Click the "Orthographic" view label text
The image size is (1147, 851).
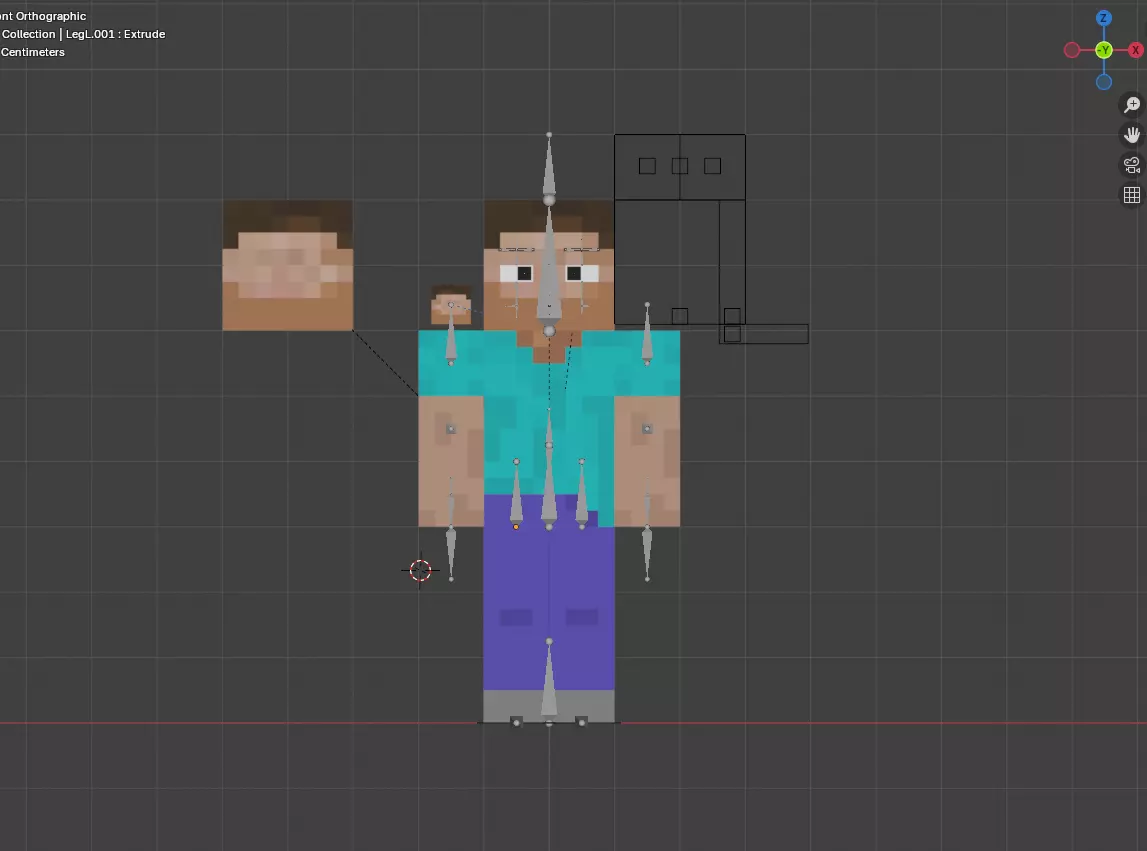tap(50, 16)
